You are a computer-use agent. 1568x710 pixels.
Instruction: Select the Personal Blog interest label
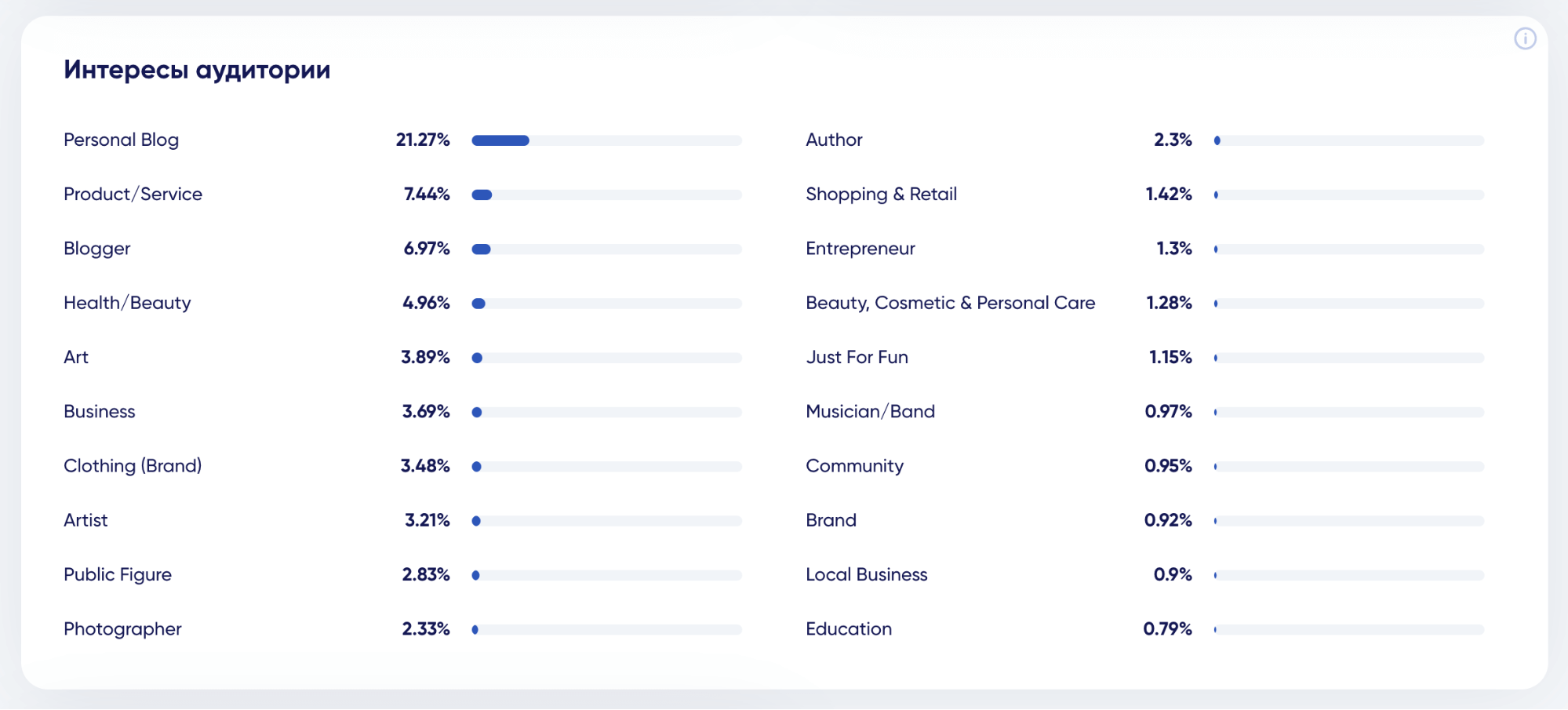point(121,140)
